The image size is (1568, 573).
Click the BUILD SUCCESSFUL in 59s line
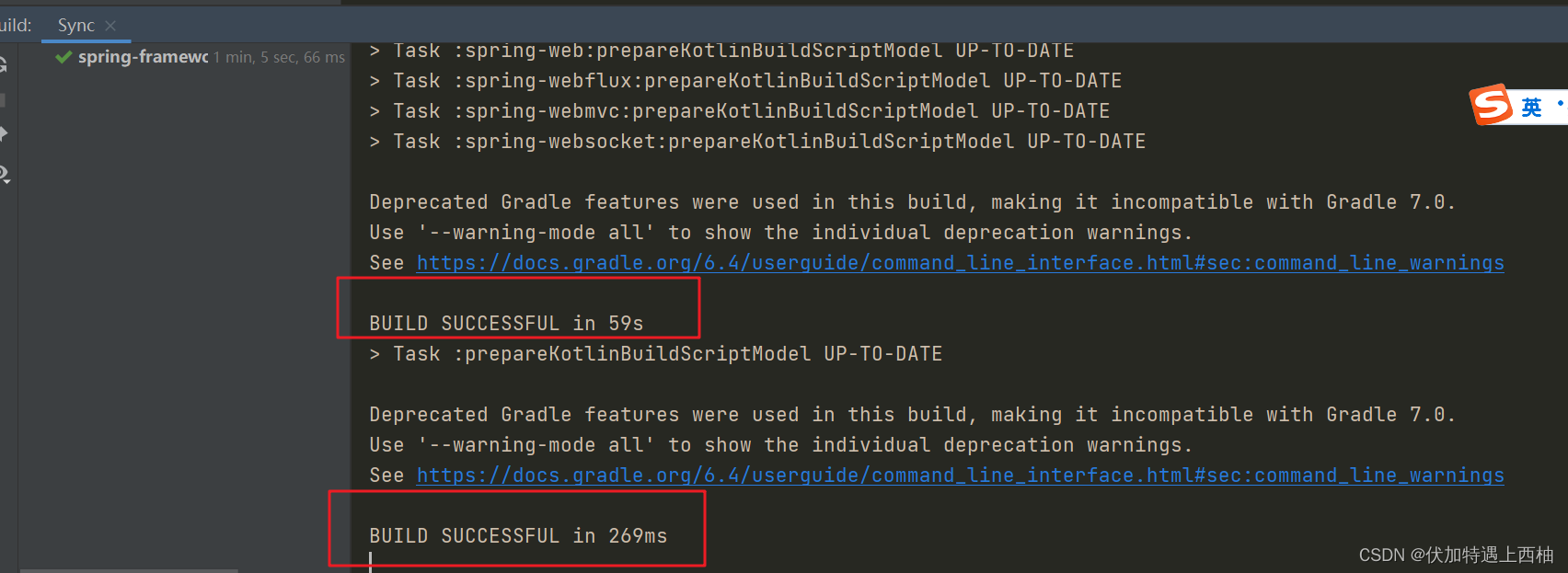click(506, 324)
